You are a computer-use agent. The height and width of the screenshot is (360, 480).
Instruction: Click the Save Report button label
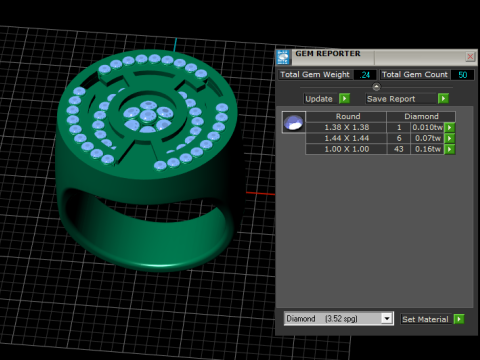coord(391,99)
